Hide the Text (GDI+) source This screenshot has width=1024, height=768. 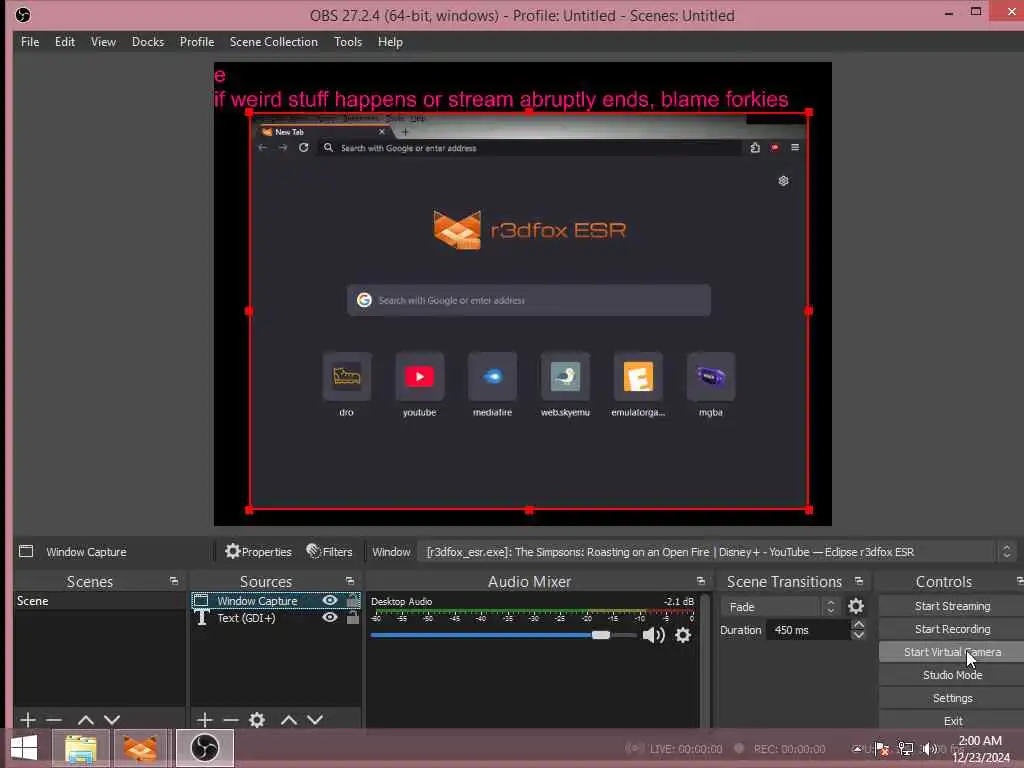click(x=330, y=617)
